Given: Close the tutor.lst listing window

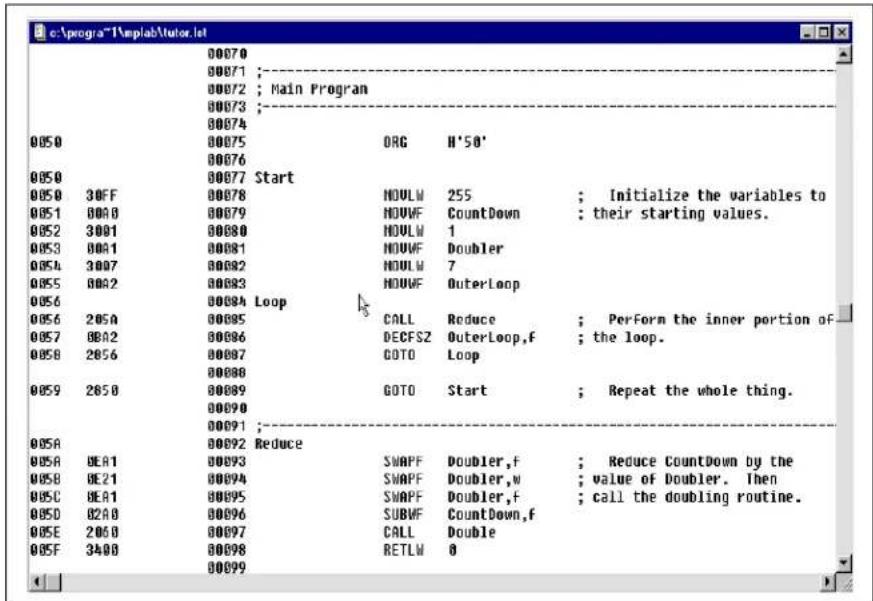Looking at the screenshot, I should 842,32.
